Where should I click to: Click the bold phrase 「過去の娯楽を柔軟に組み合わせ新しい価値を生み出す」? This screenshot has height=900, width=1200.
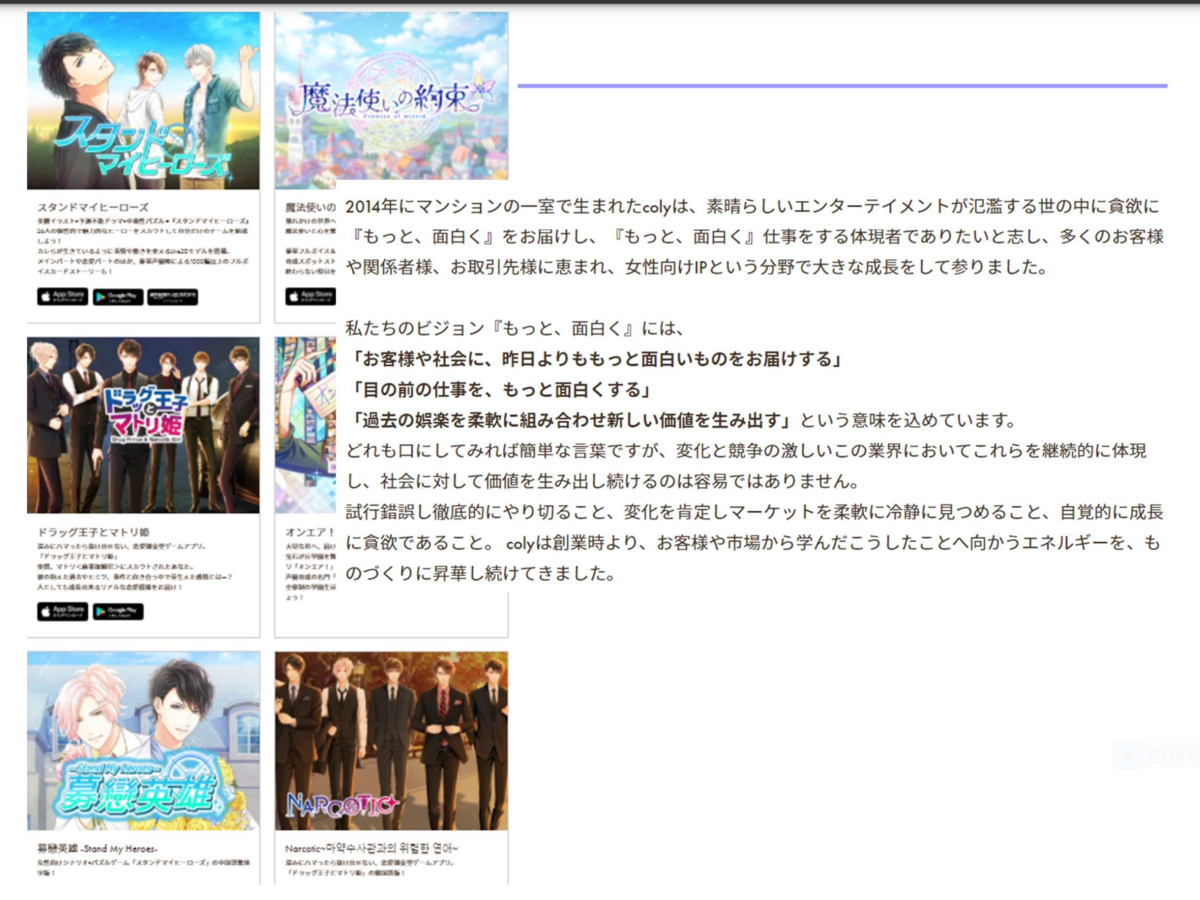point(571,419)
